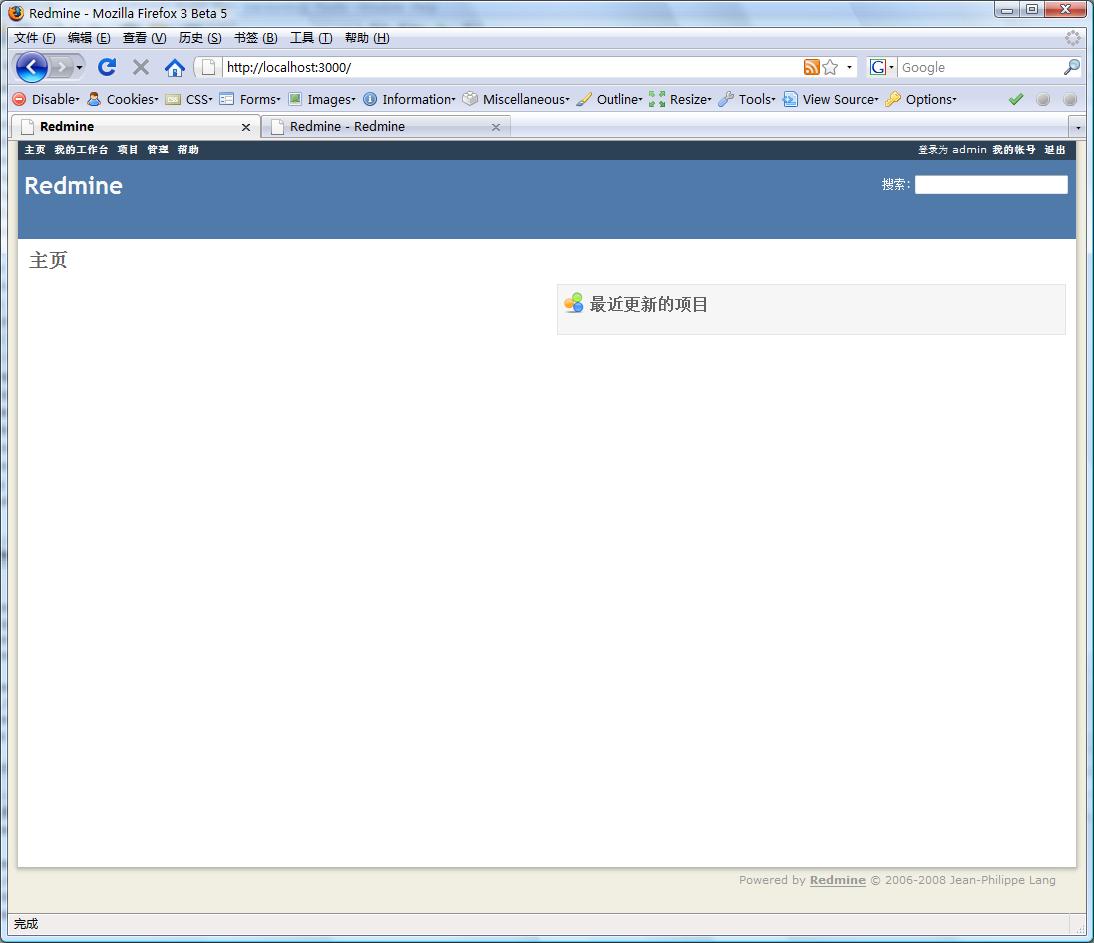Click the Firefox icon in the title bar
The image size is (1094, 943).
[x=16, y=13]
